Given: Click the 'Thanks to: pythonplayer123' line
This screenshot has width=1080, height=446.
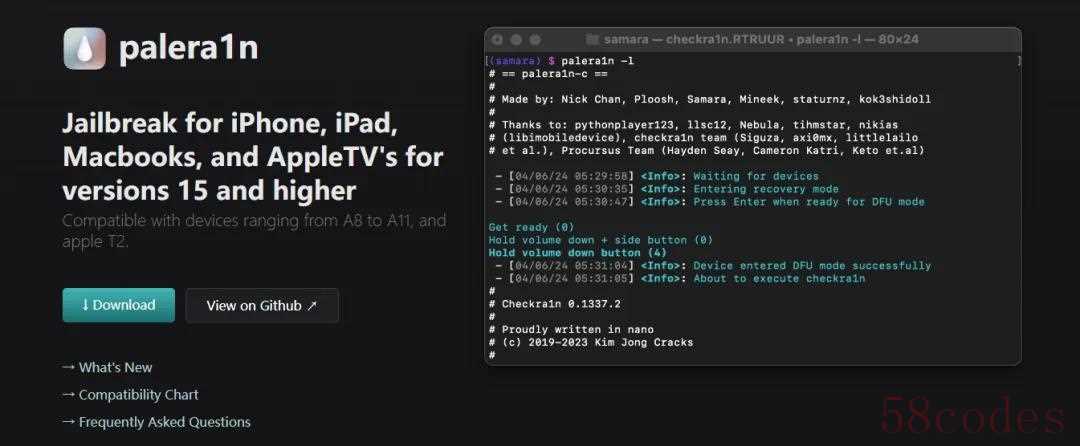Looking at the screenshot, I should (x=693, y=125).
